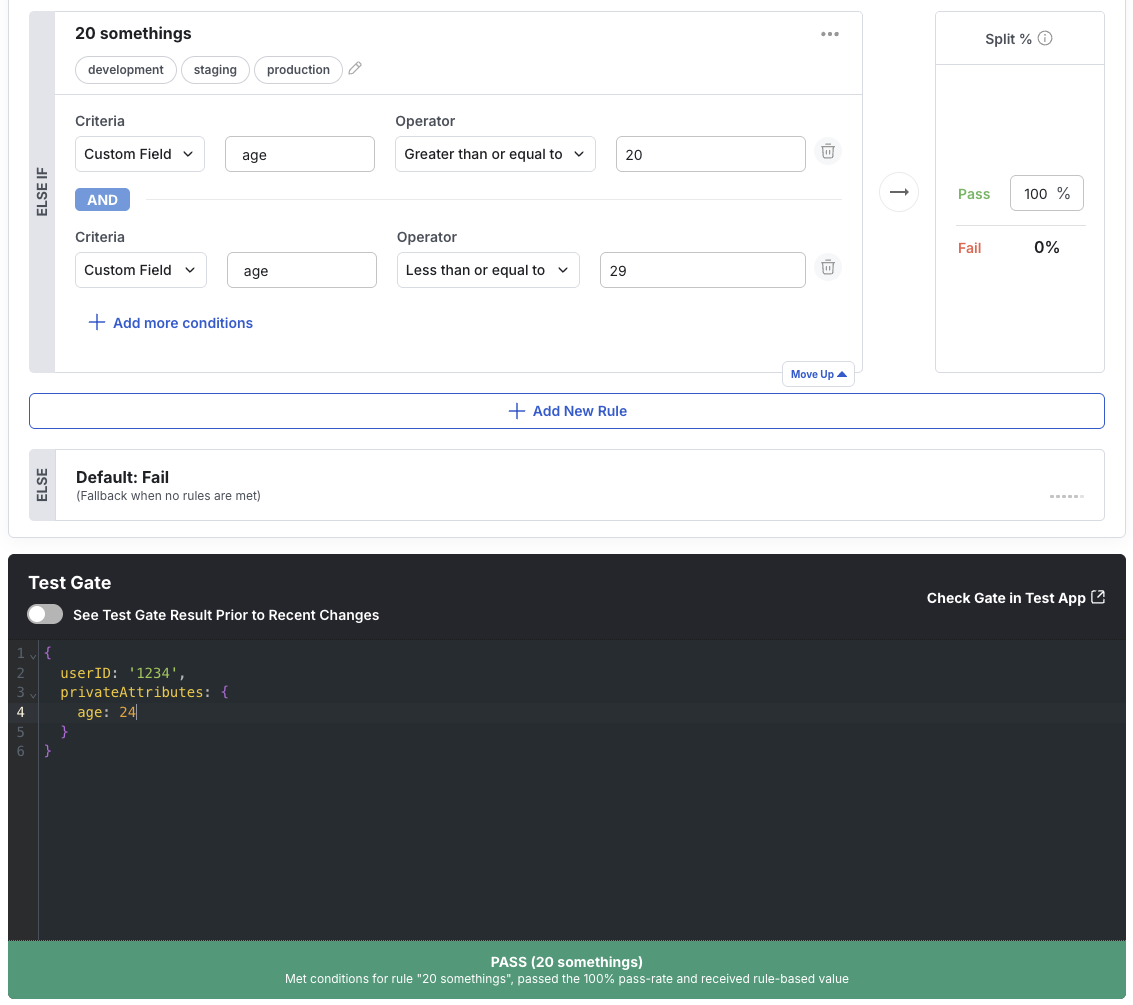
Task: Click the arrow circle next to Pass split
Action: point(899,192)
